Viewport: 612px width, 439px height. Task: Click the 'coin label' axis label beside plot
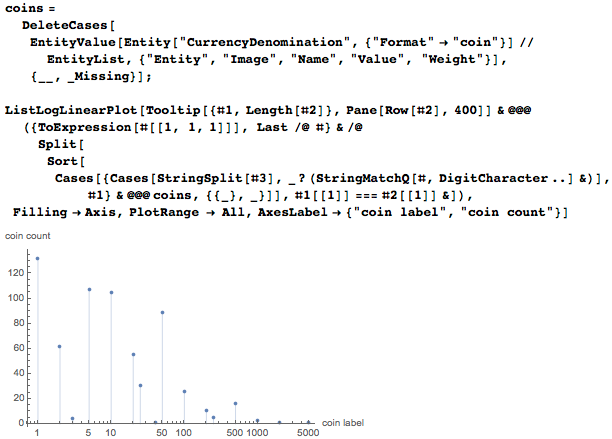click(x=343, y=423)
